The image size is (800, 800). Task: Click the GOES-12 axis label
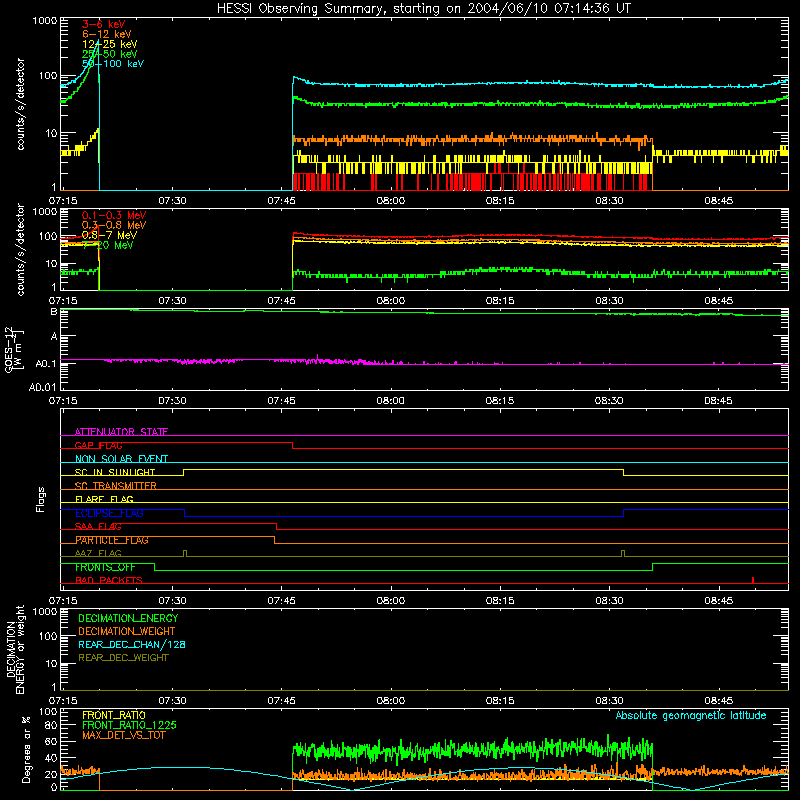tap(13, 349)
